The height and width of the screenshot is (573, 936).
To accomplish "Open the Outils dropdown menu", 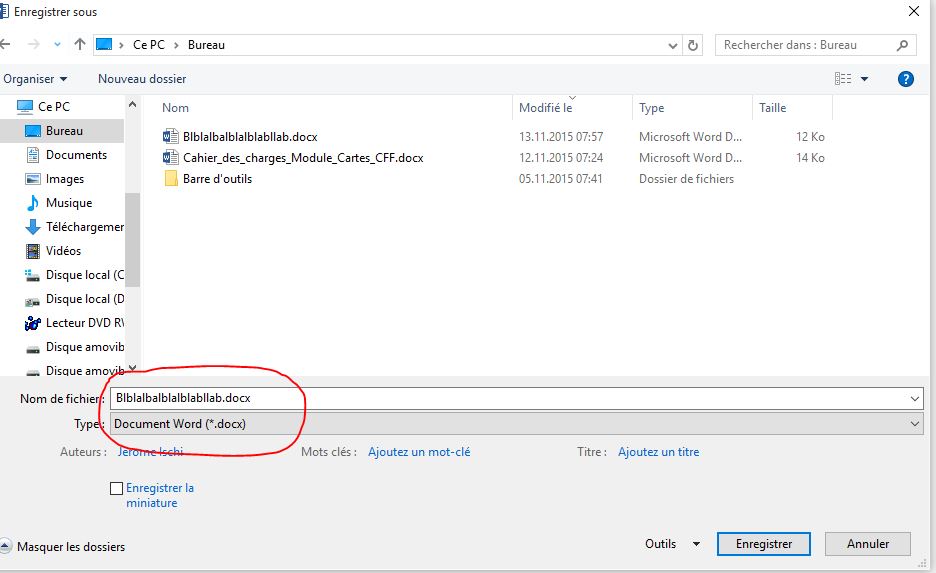I will coord(672,544).
